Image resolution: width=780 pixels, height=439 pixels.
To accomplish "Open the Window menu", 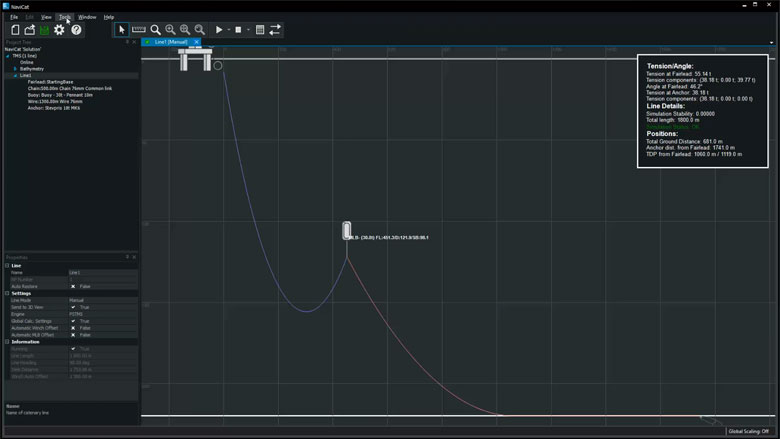I will [x=87, y=17].
